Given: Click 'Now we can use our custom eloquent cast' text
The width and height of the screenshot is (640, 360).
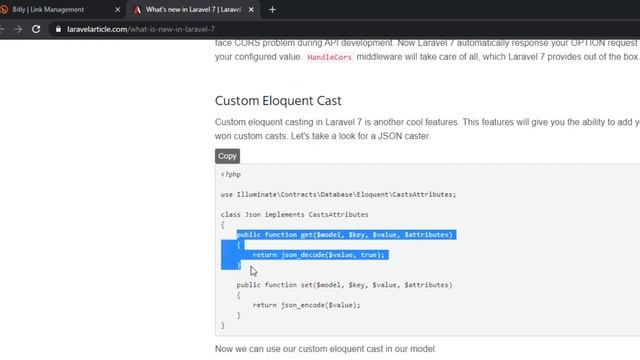Looking at the screenshot, I should [x=326, y=349].
